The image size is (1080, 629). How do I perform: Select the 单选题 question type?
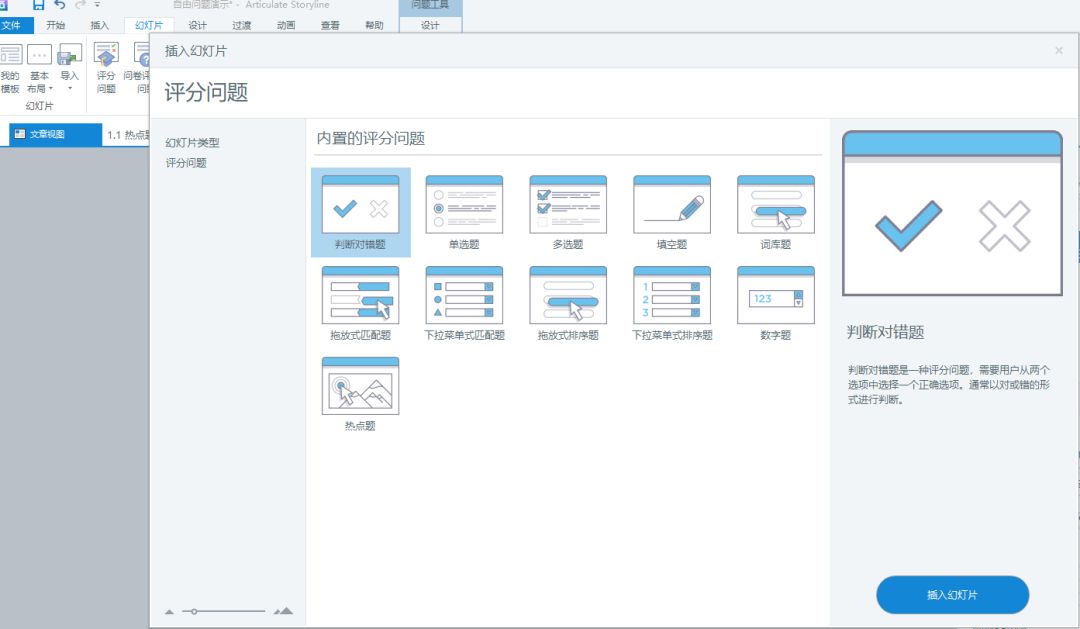click(464, 212)
